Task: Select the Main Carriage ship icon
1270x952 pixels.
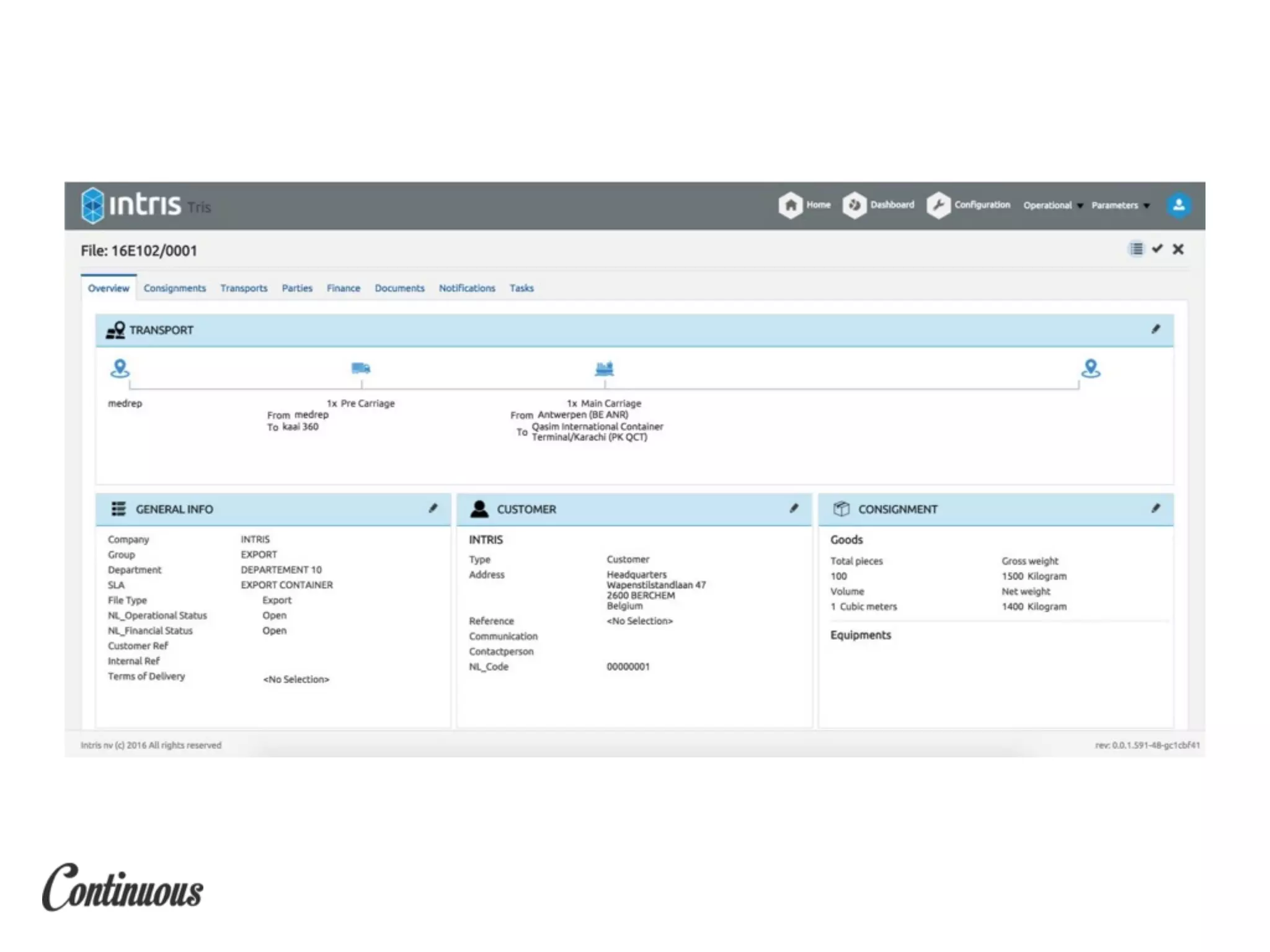Action: pos(604,369)
